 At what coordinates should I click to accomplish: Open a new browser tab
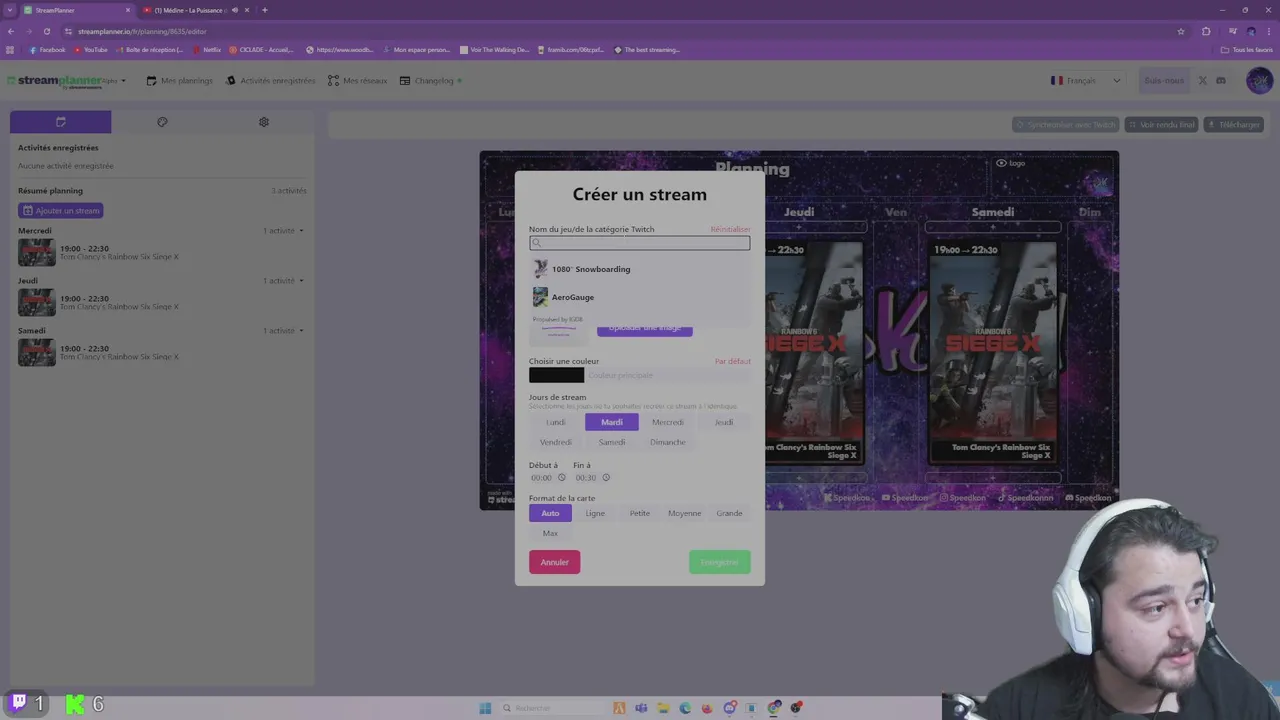click(x=264, y=10)
